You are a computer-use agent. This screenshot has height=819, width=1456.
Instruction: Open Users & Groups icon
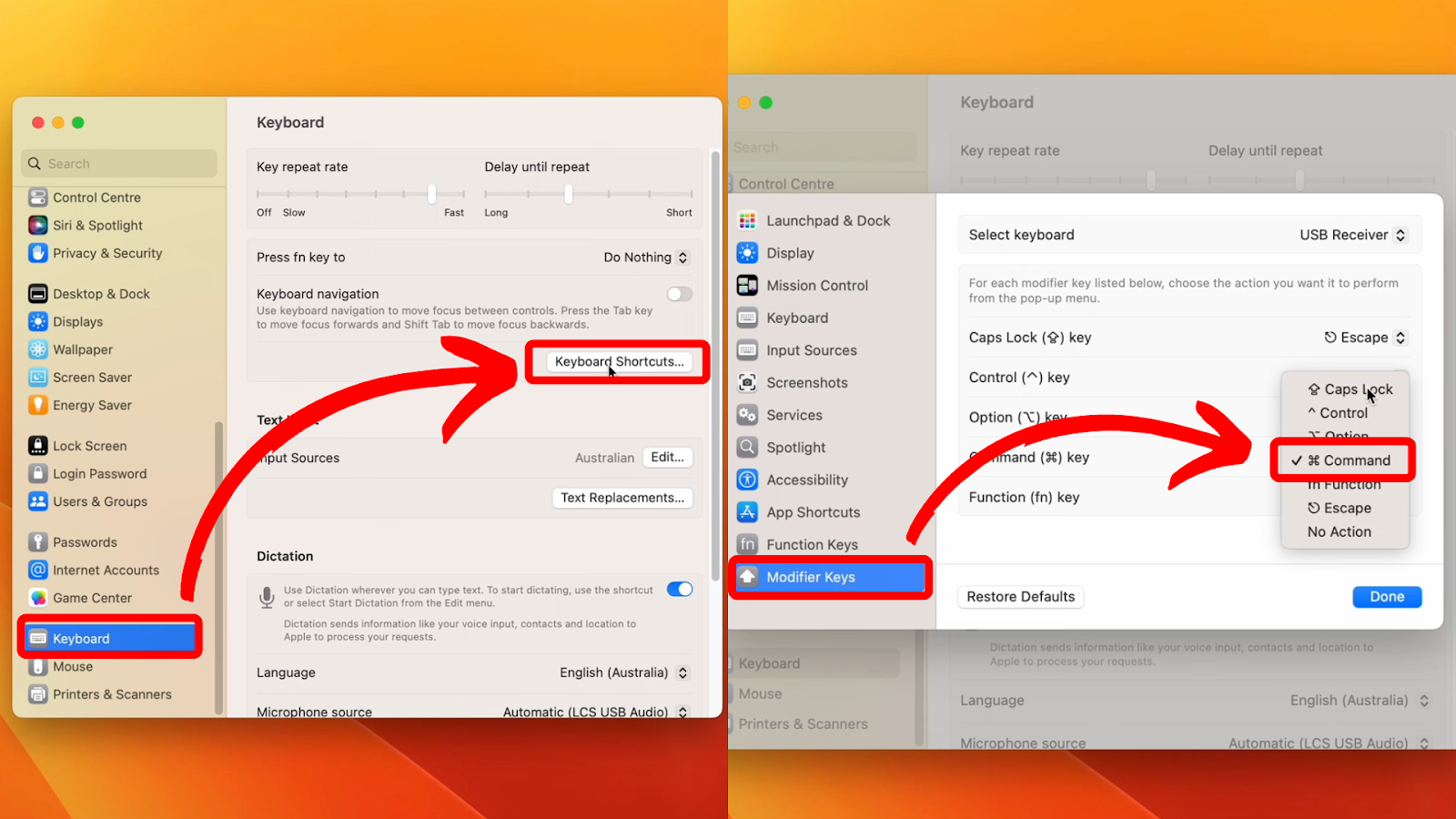[x=38, y=501]
